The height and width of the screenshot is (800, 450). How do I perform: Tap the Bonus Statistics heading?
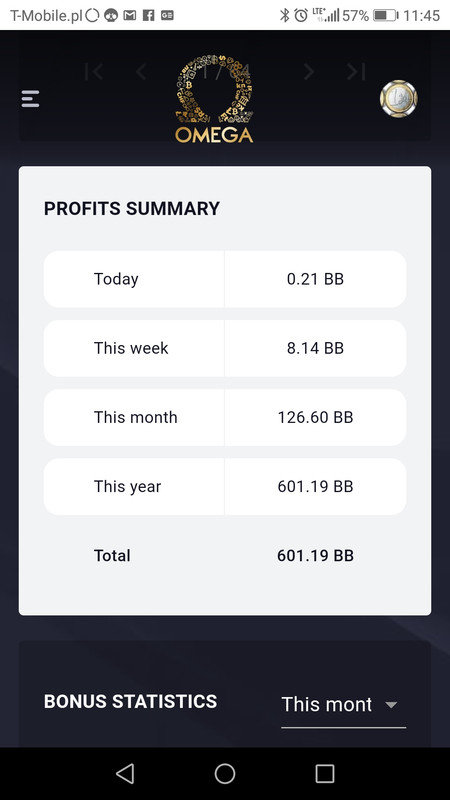point(131,702)
